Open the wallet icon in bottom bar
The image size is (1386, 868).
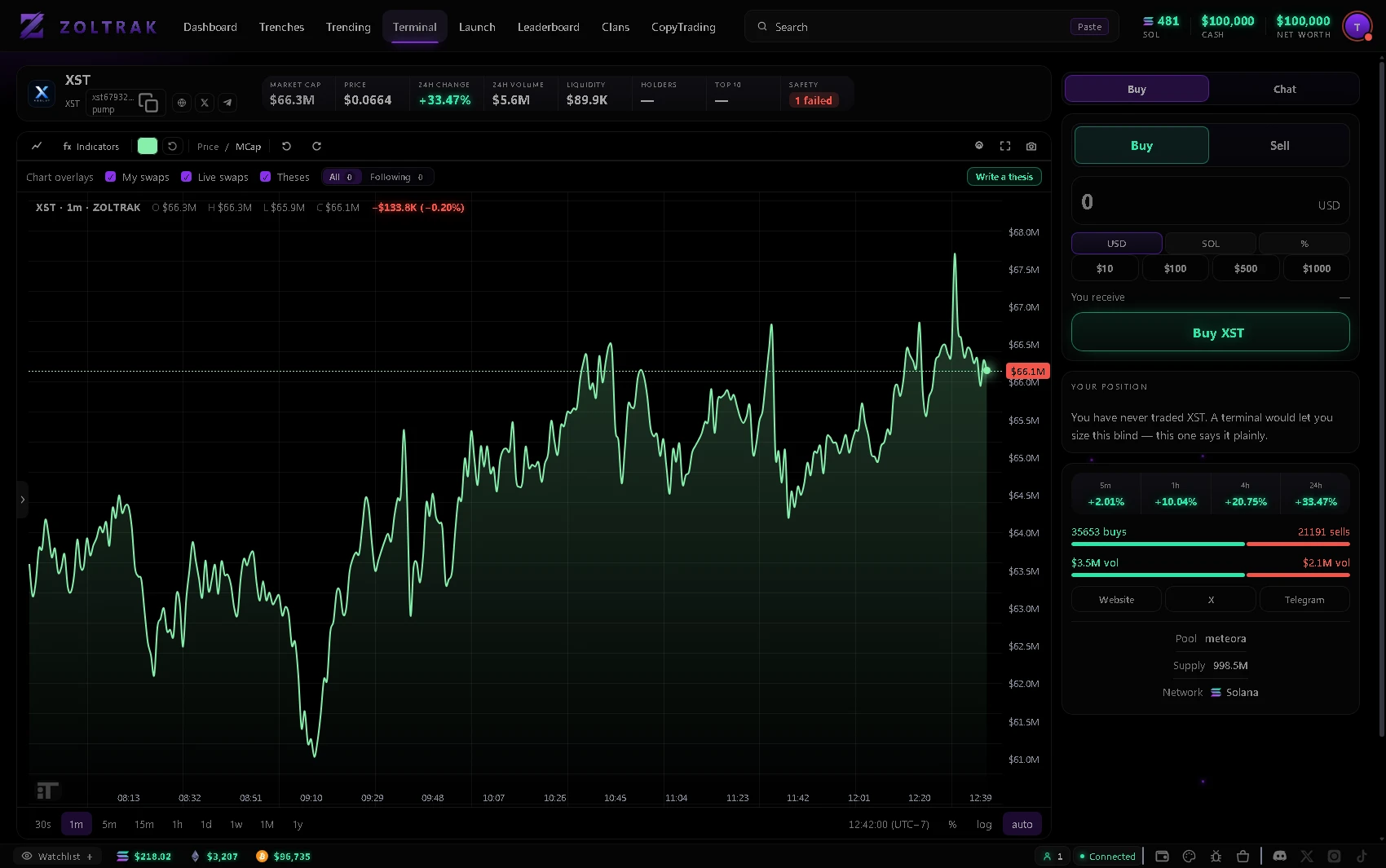pos(1162,856)
